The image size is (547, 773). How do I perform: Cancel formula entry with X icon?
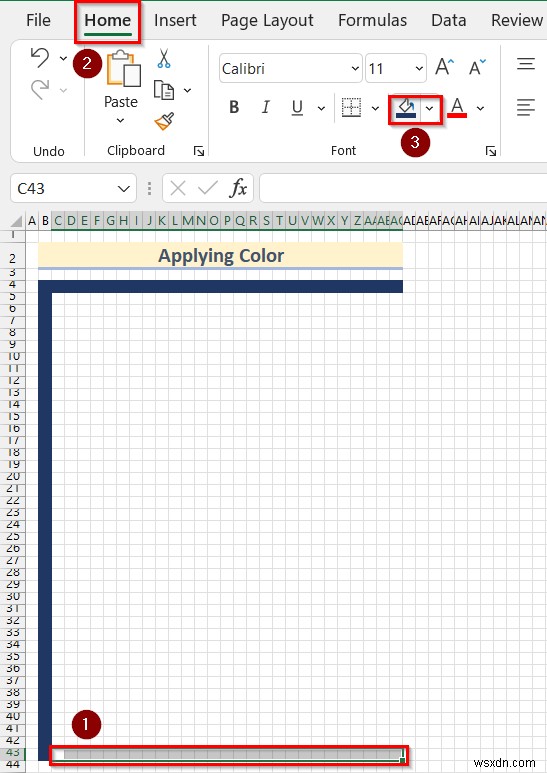(178, 188)
